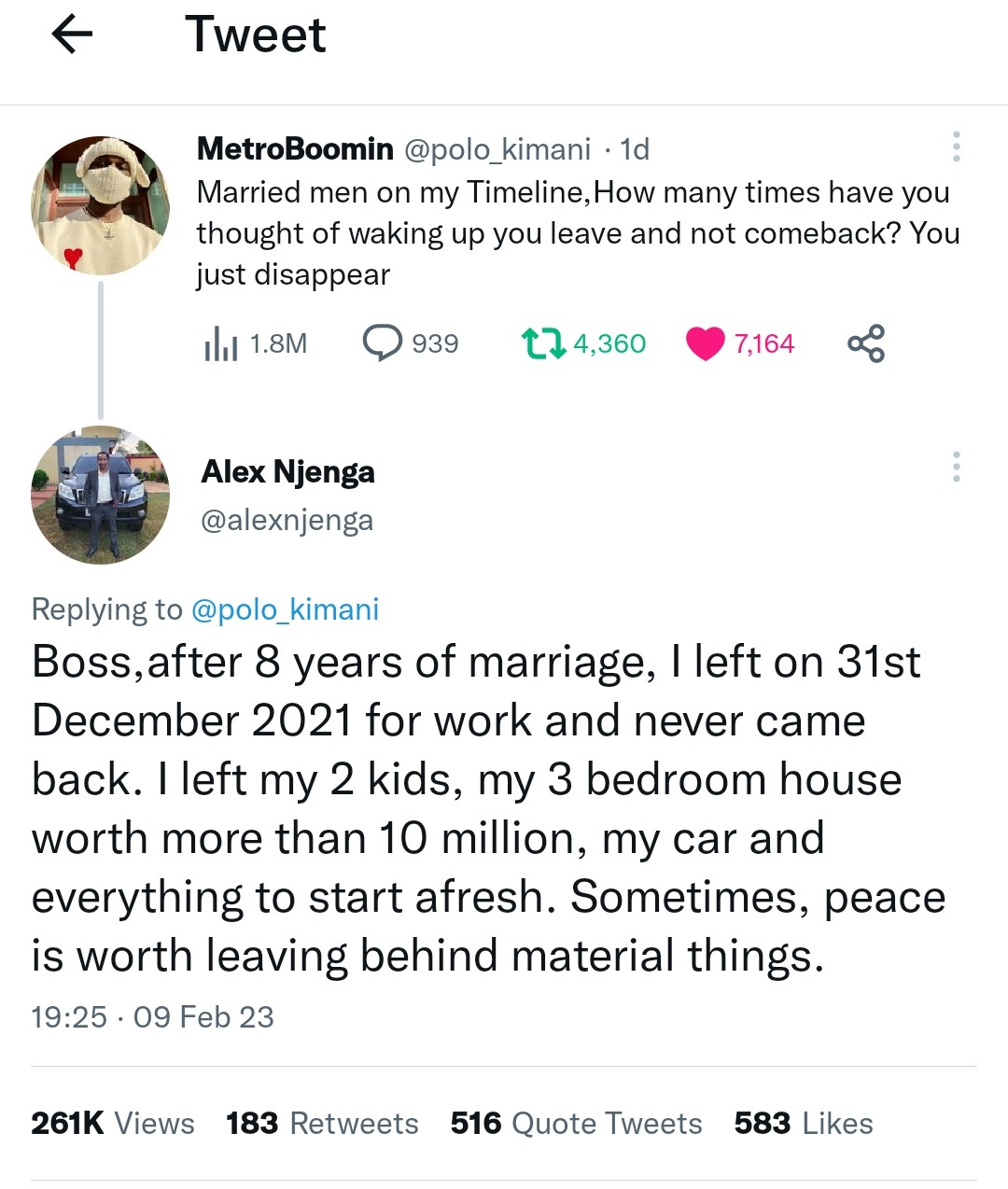The height and width of the screenshot is (1189, 1008).
Task: Open the 183 Retweets list
Action: (322, 1123)
